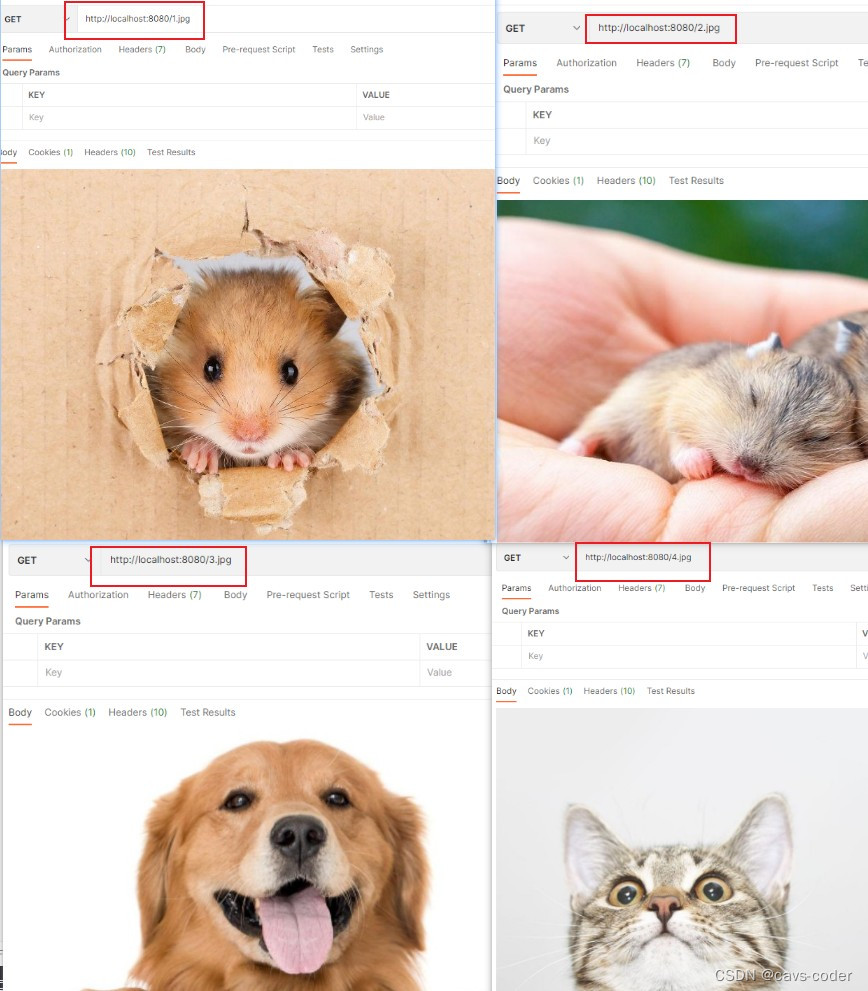Open request Body tab in the 3.jpg request
The image size is (868, 991).
pos(235,595)
